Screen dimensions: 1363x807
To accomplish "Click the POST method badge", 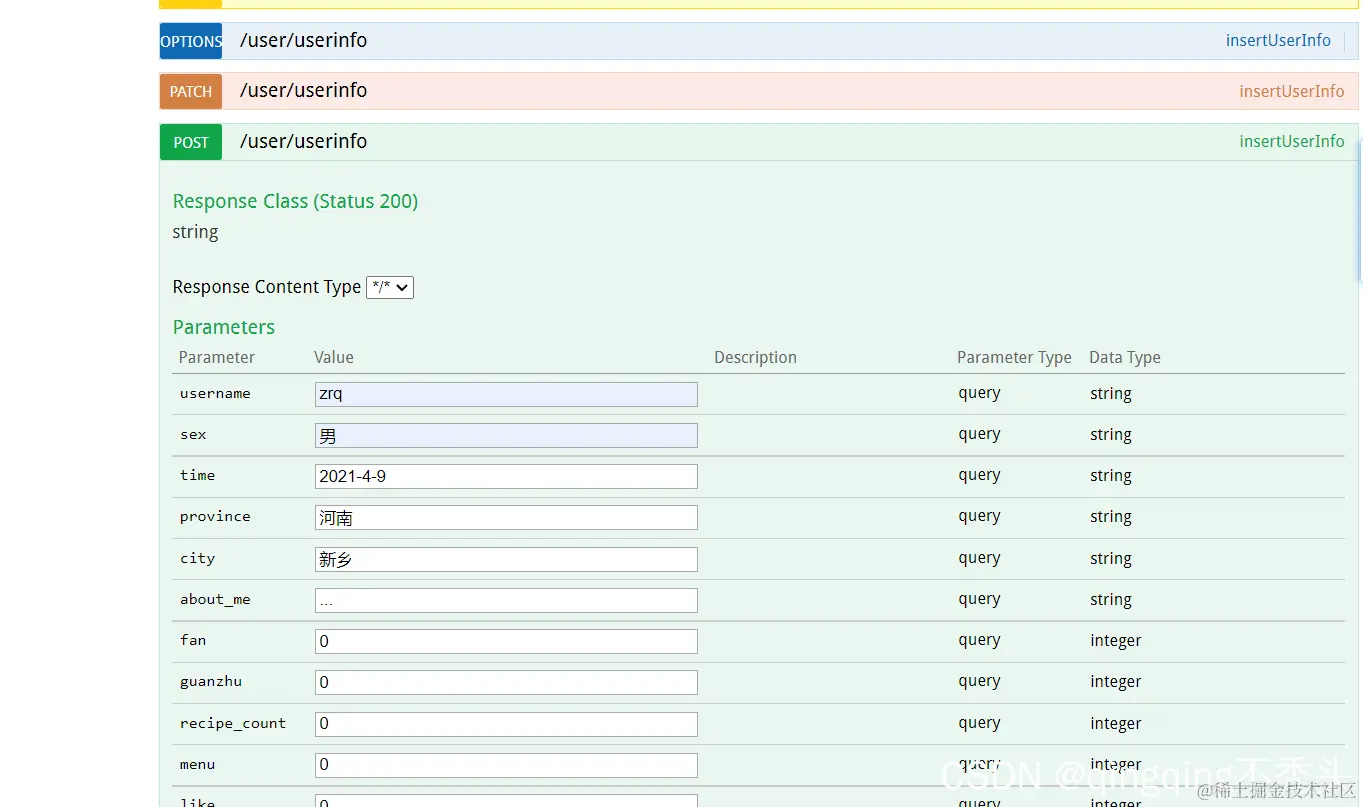I will coord(191,142).
